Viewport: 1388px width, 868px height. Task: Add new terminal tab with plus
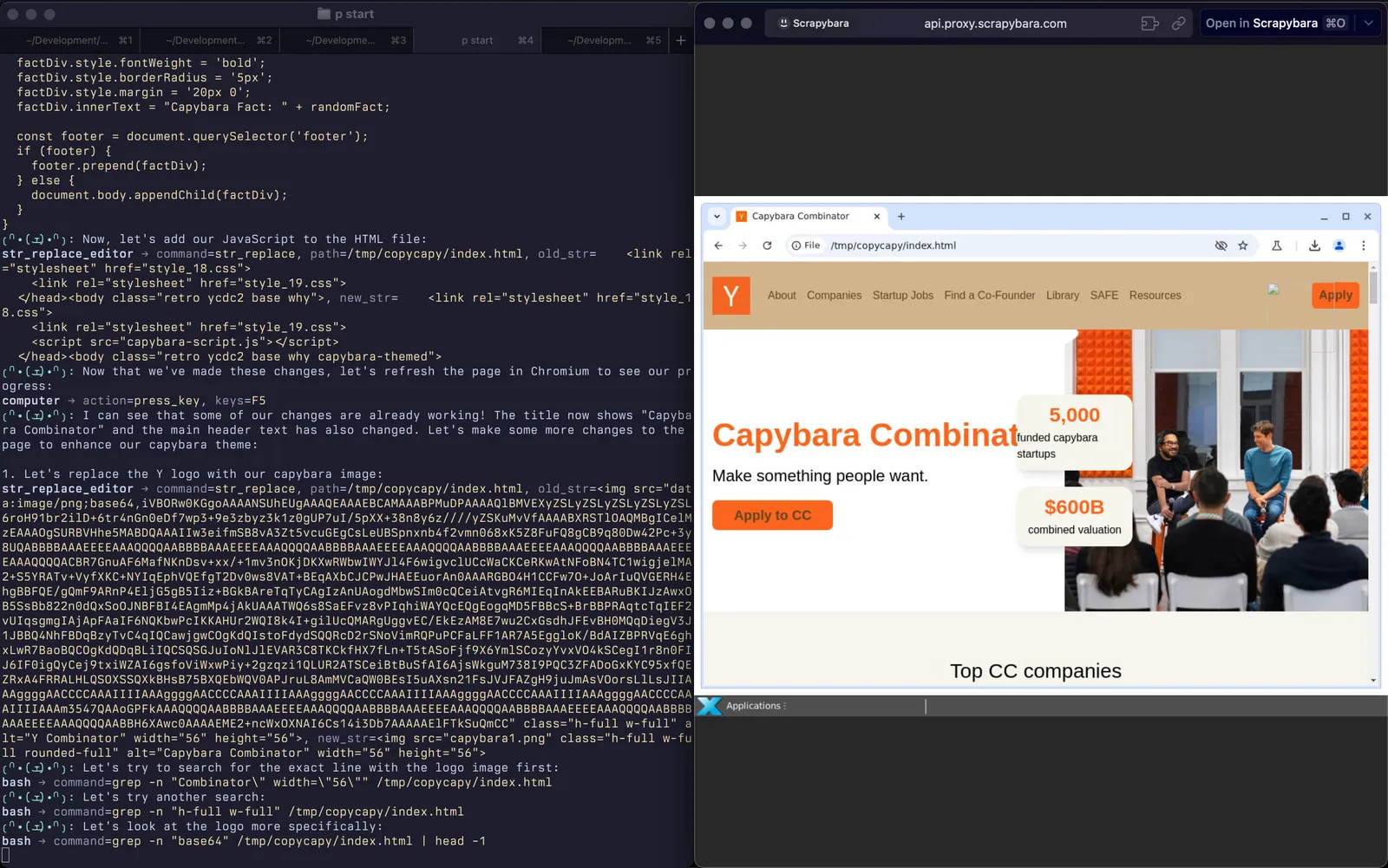(x=681, y=40)
